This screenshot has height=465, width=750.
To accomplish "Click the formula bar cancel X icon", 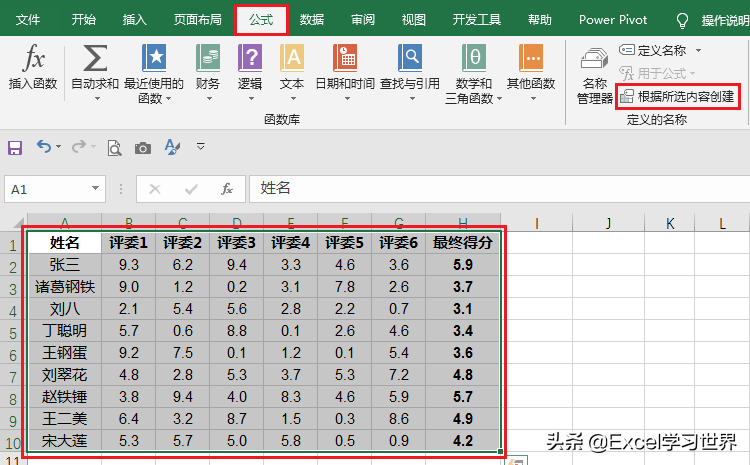I will pos(154,189).
